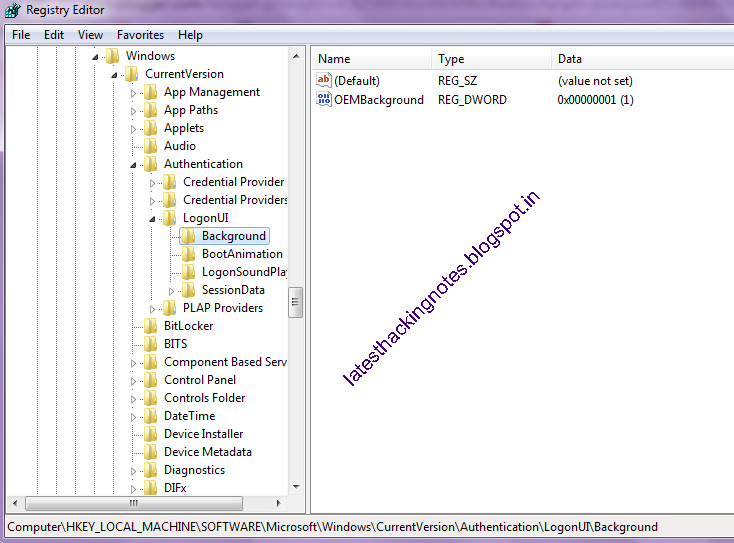The image size is (734, 543).
Task: Click the Registry Editor title bar icon
Action: click(13, 10)
